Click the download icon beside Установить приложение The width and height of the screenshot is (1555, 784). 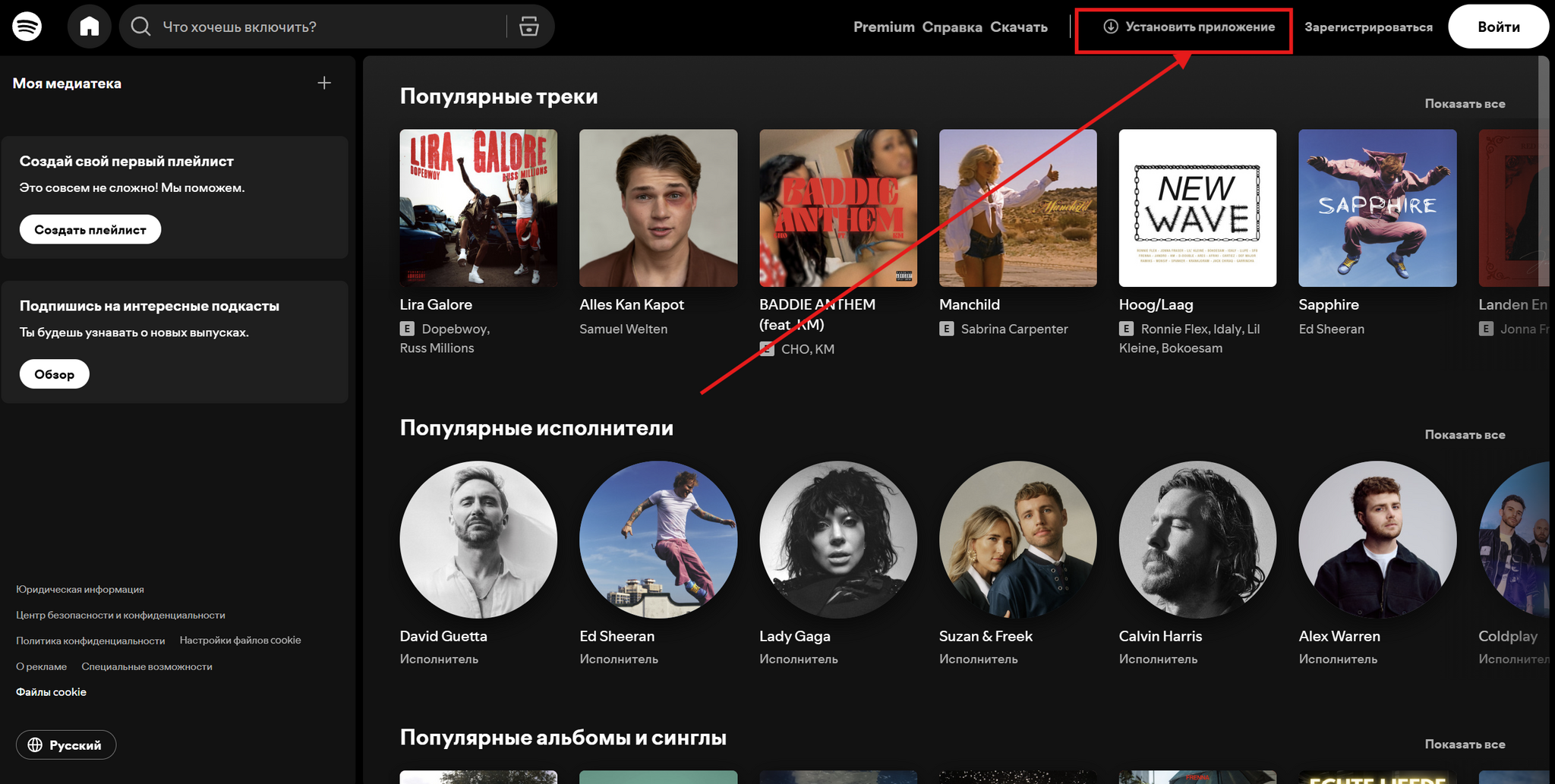point(1110,27)
